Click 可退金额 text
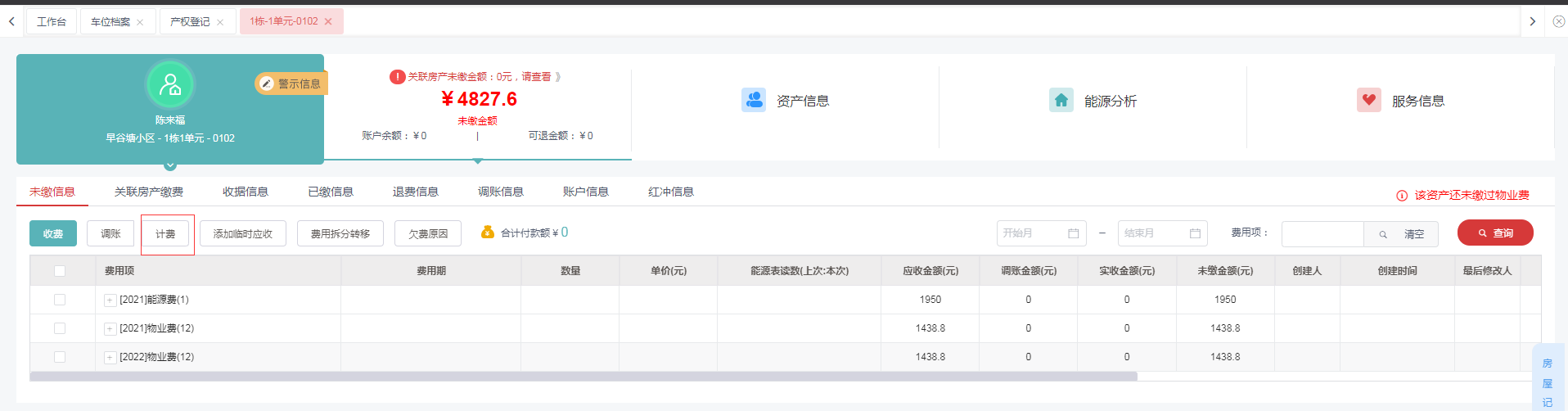 [561, 136]
